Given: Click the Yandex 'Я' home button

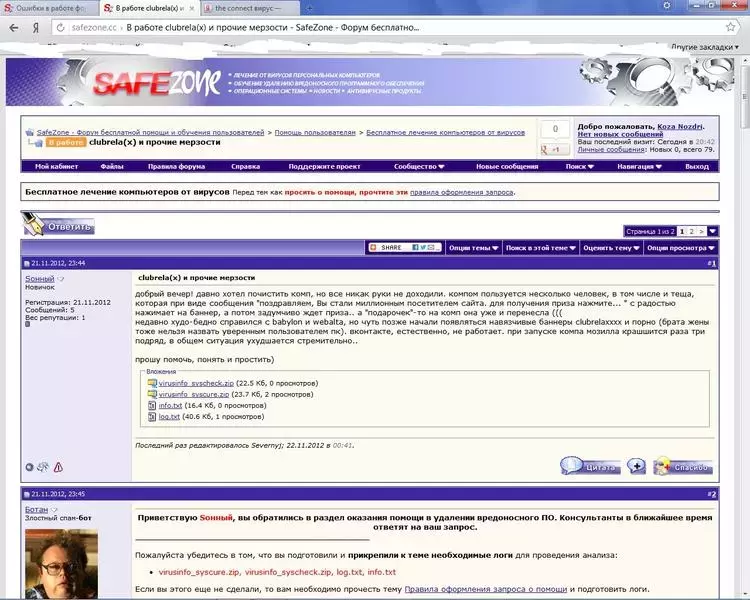Looking at the screenshot, I should [x=36, y=28].
